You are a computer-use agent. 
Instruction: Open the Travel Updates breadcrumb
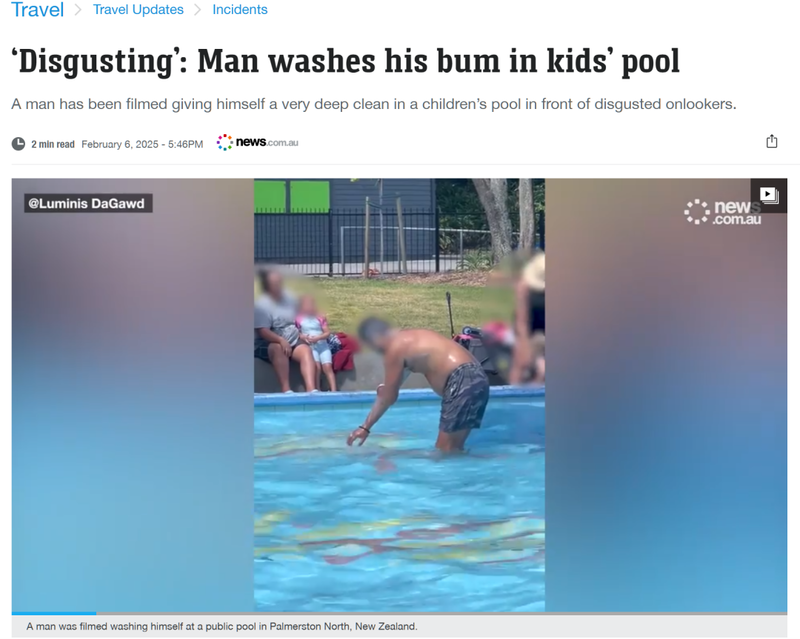coord(138,10)
